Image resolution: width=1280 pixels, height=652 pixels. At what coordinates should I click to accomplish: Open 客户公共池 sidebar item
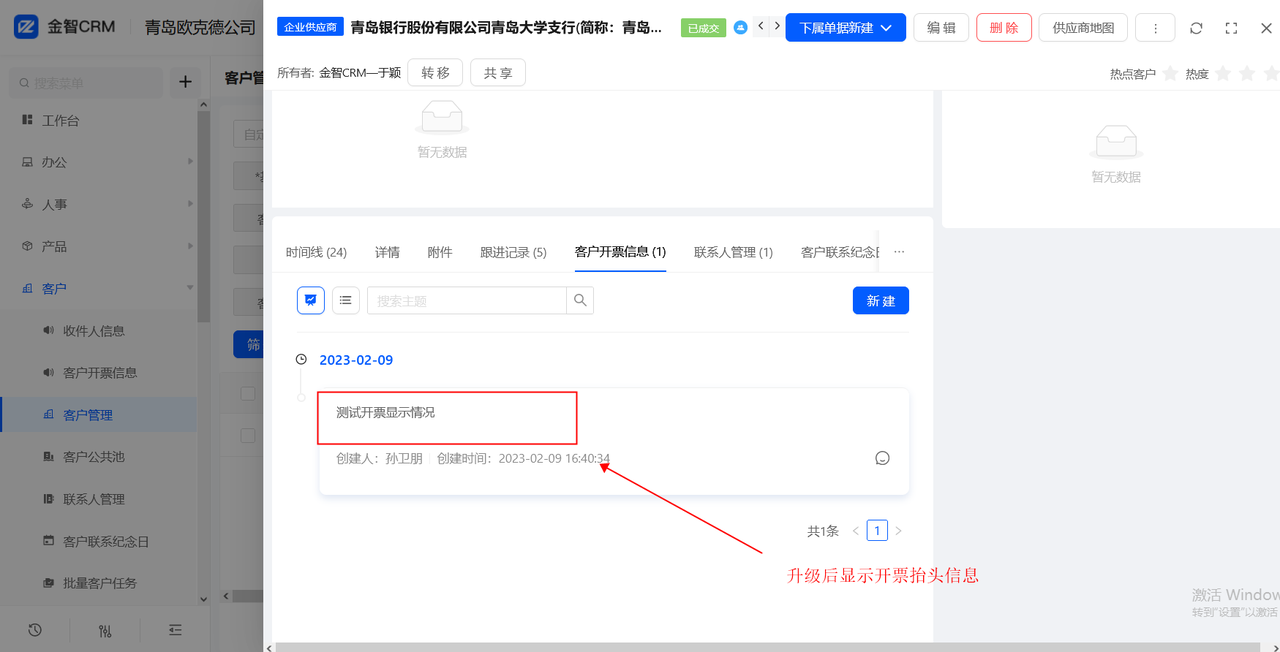(x=93, y=457)
